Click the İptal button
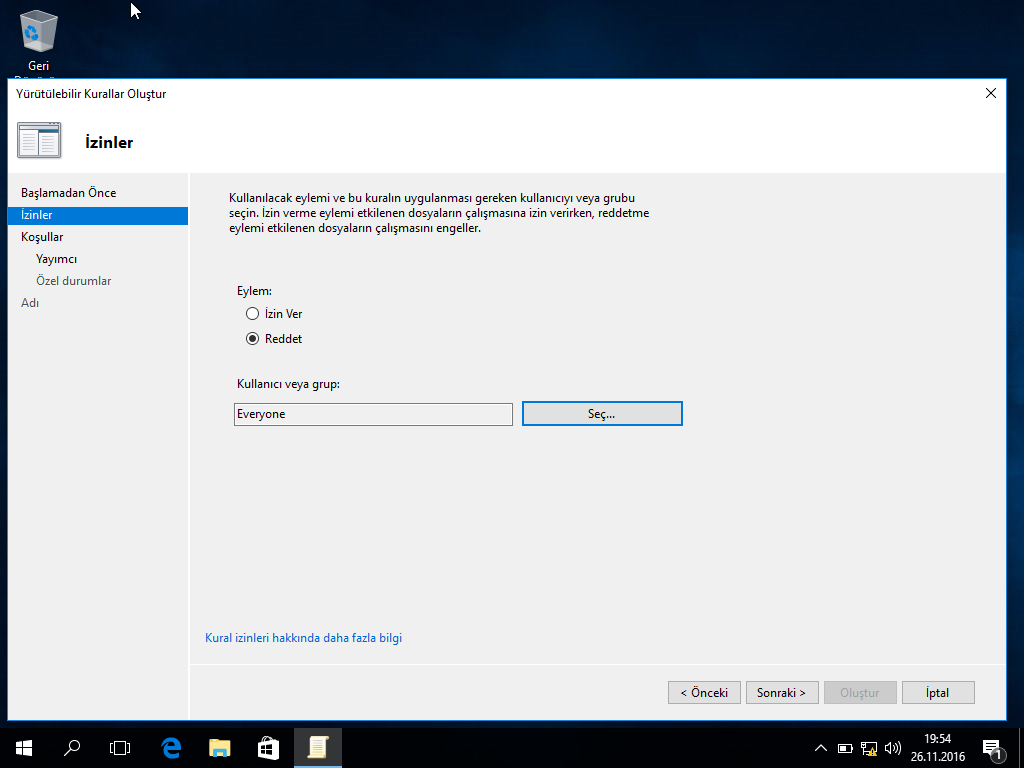The image size is (1024, 768). tap(937, 693)
